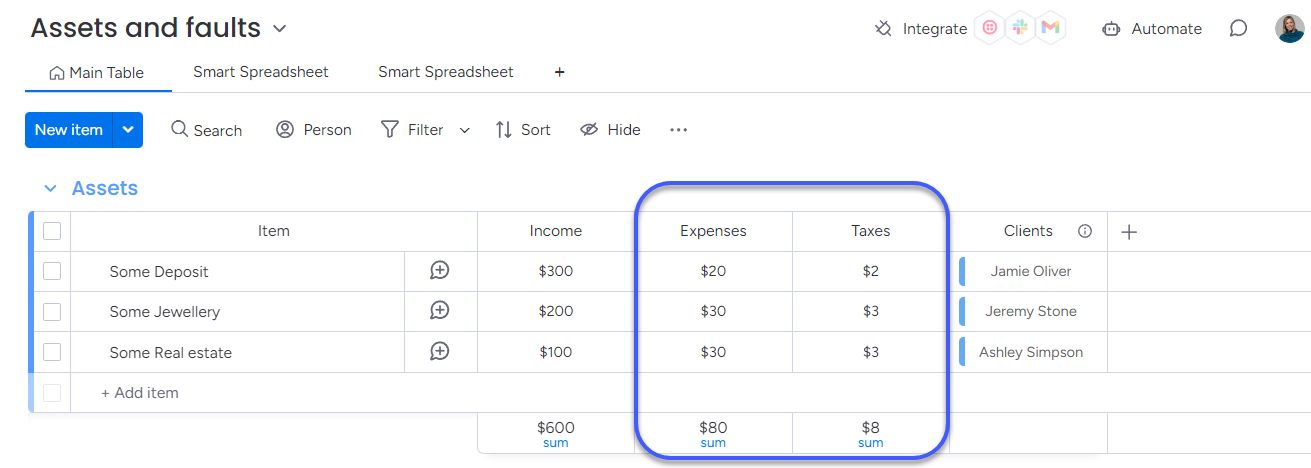Open conversation for Some Jewellery row
Image resolution: width=1311 pixels, height=468 pixels.
(x=440, y=311)
